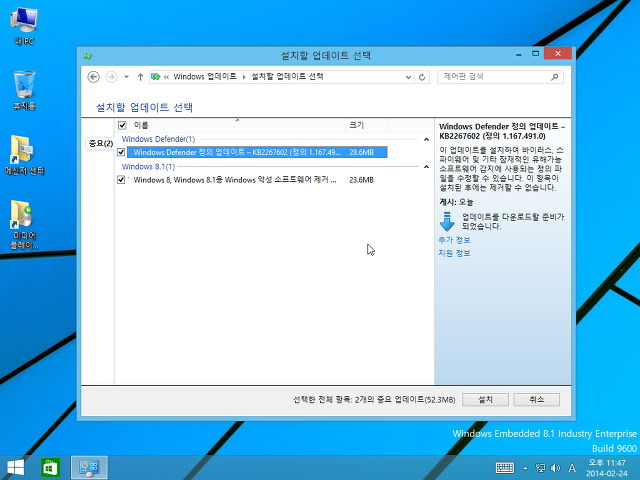Minimize the update selection window
This screenshot has height=480, width=640.
pyautogui.click(x=518, y=54)
